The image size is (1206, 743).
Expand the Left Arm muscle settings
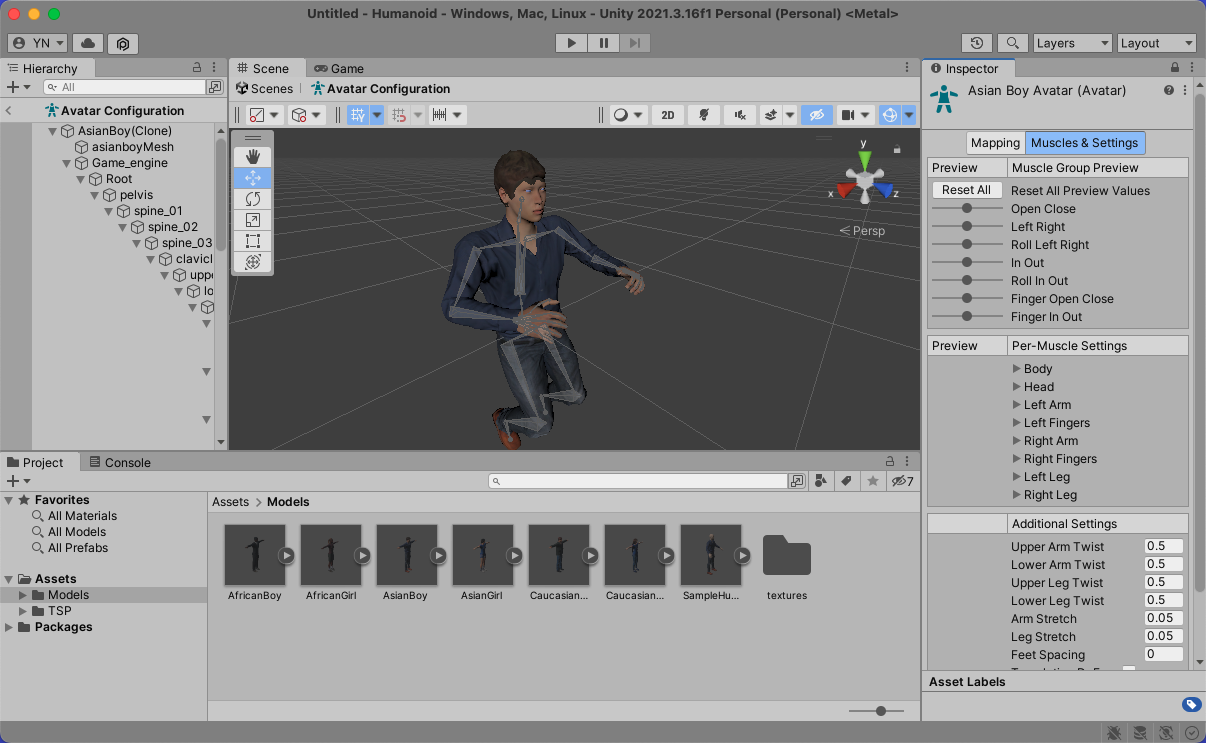pyautogui.click(x=1017, y=405)
